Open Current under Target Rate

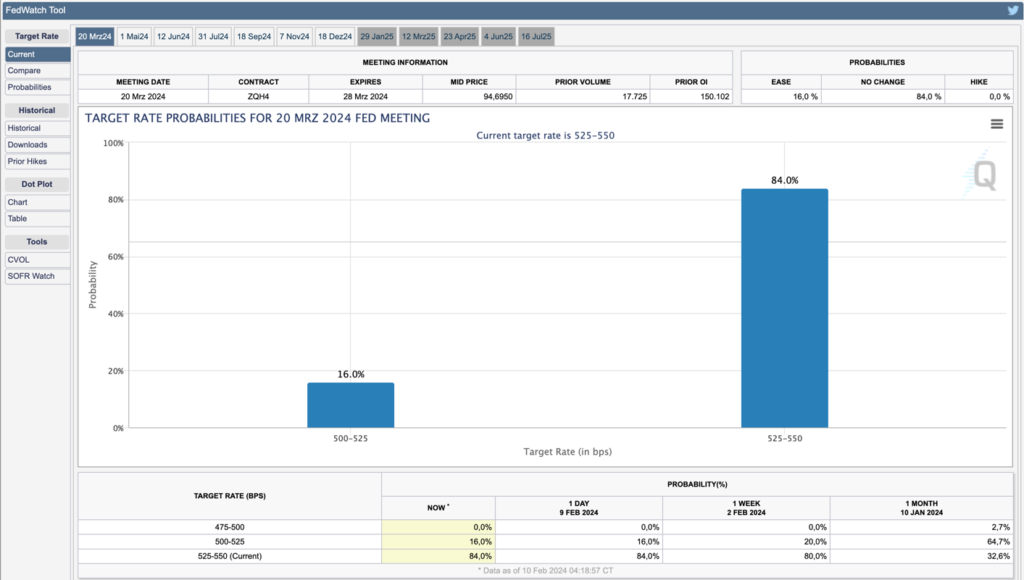coord(37,54)
